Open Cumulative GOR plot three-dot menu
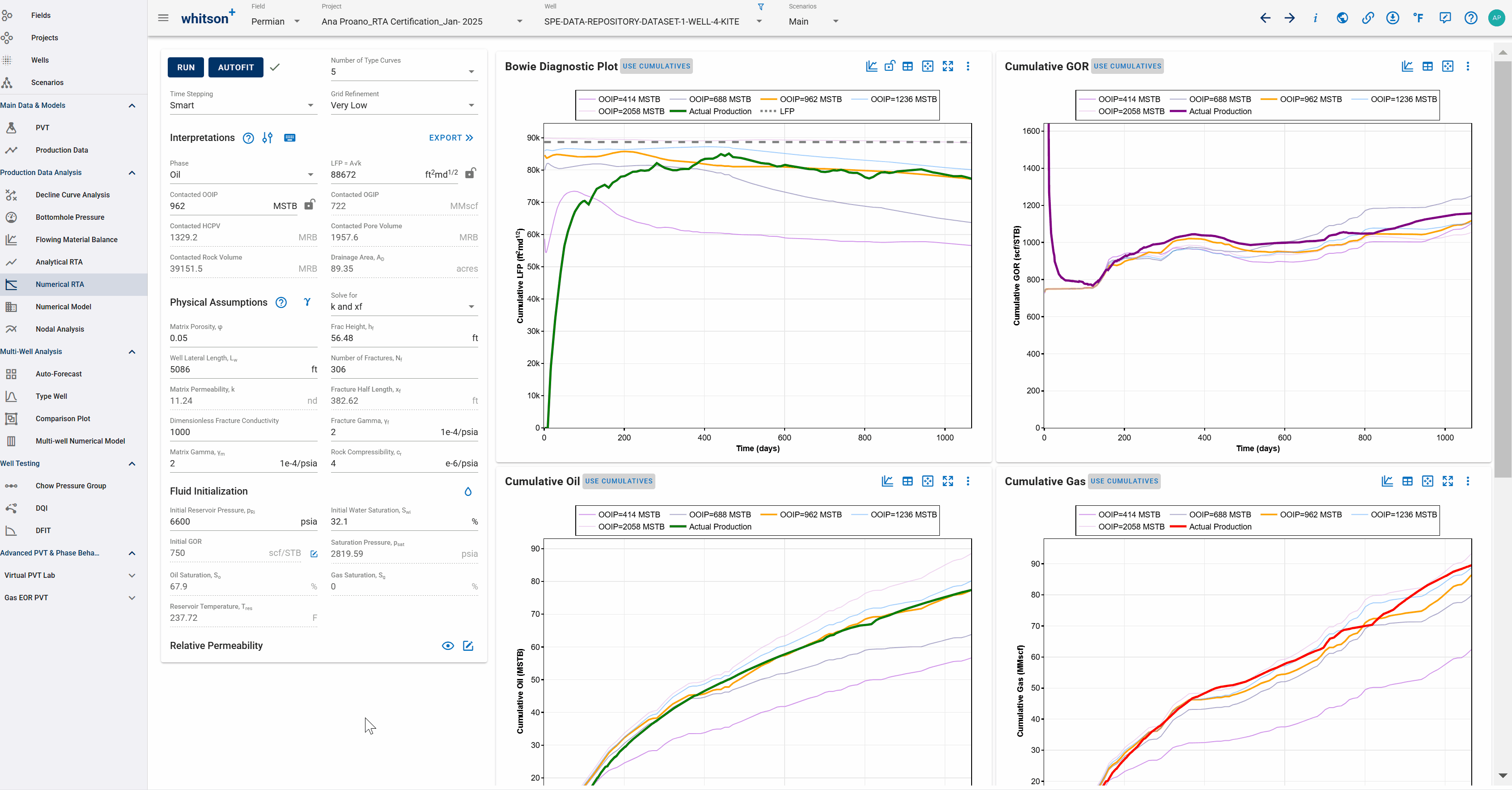 1467,66
